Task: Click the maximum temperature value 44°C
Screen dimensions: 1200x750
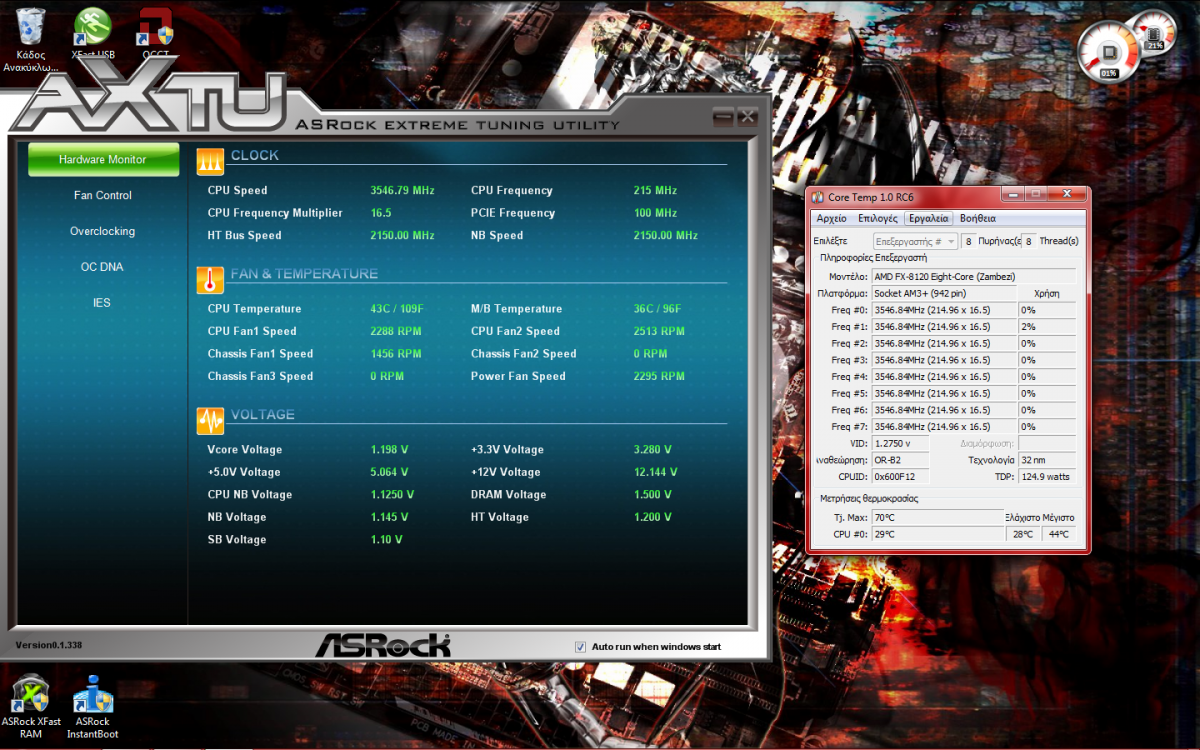Action: (x=1059, y=535)
